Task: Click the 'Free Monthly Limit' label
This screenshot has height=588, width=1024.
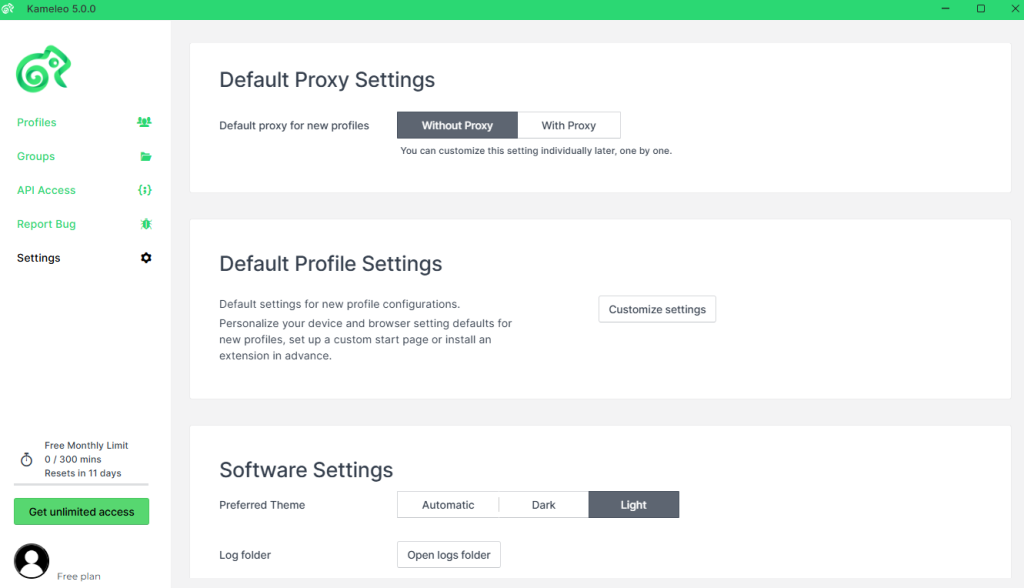Action: point(86,446)
